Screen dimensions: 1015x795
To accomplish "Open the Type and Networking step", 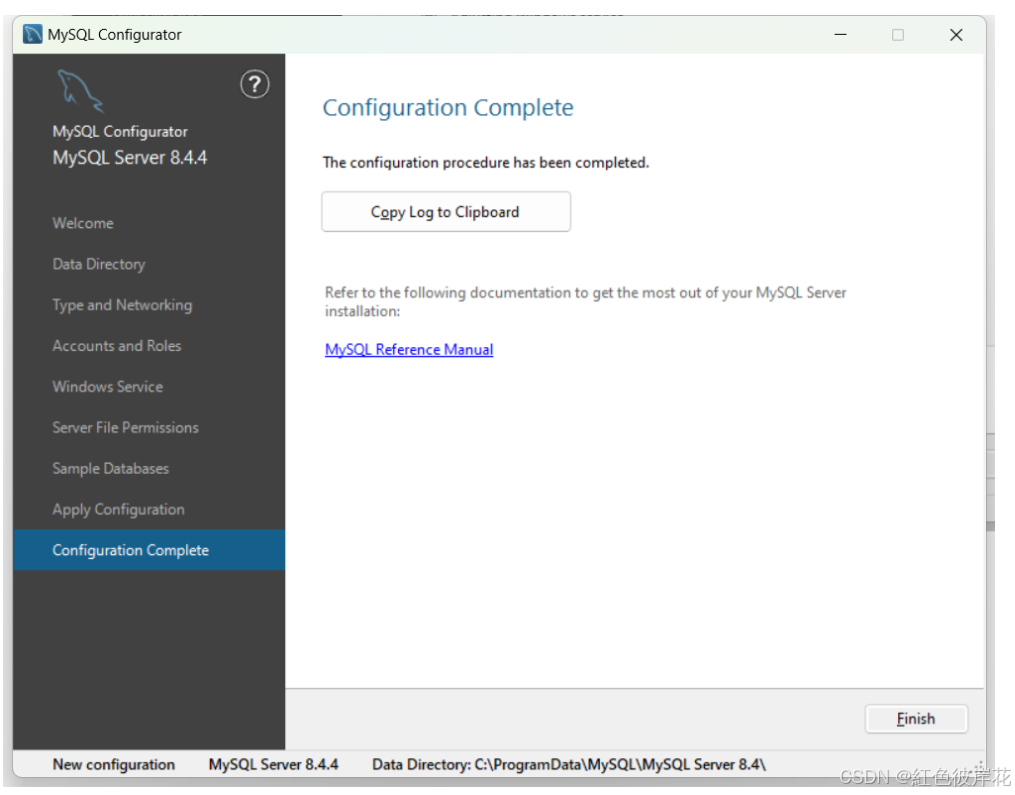I will pyautogui.click(x=122, y=305).
